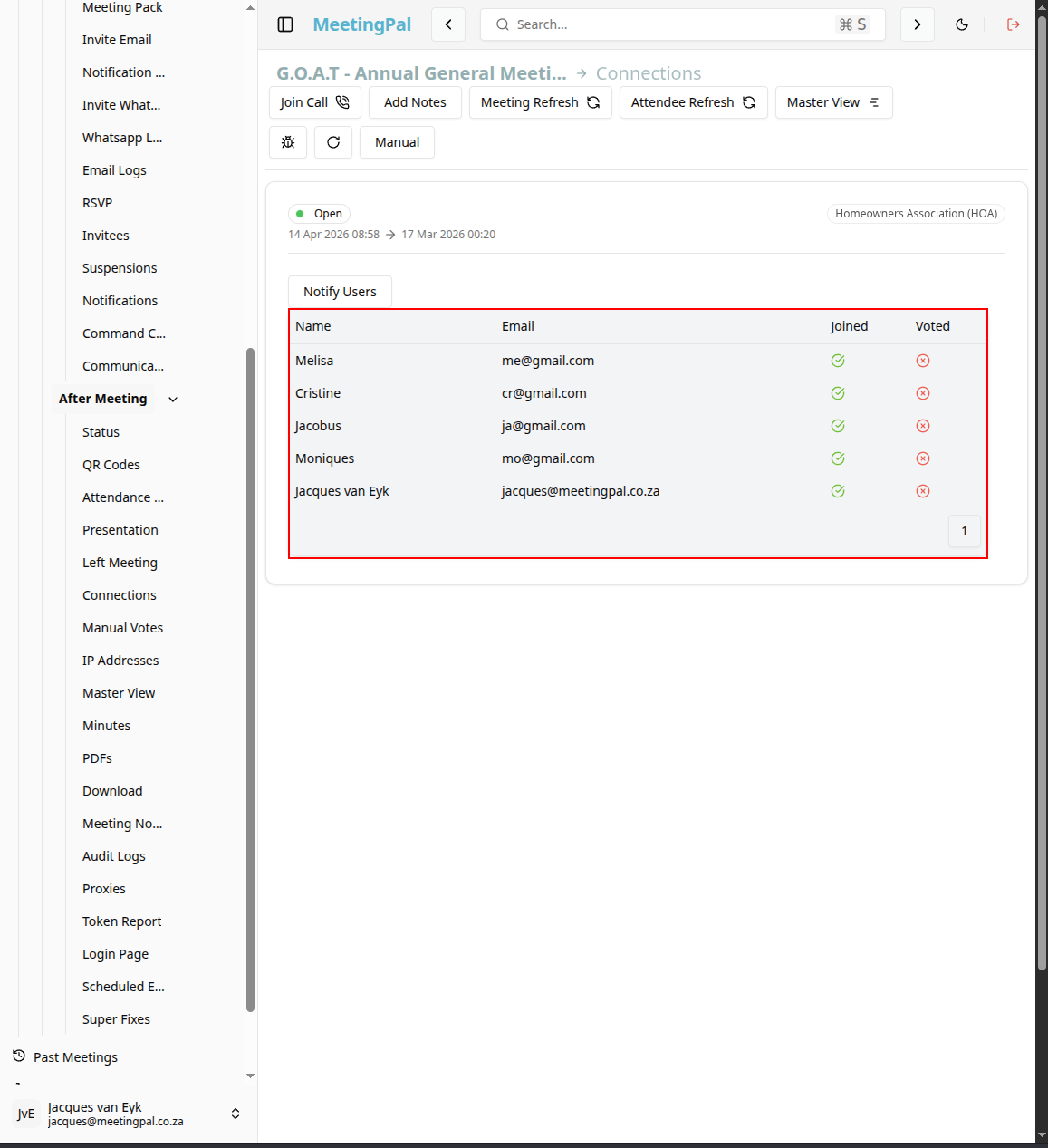The width and height of the screenshot is (1048, 1148).
Task: Open Email Logs in sidebar
Action: [x=114, y=170]
